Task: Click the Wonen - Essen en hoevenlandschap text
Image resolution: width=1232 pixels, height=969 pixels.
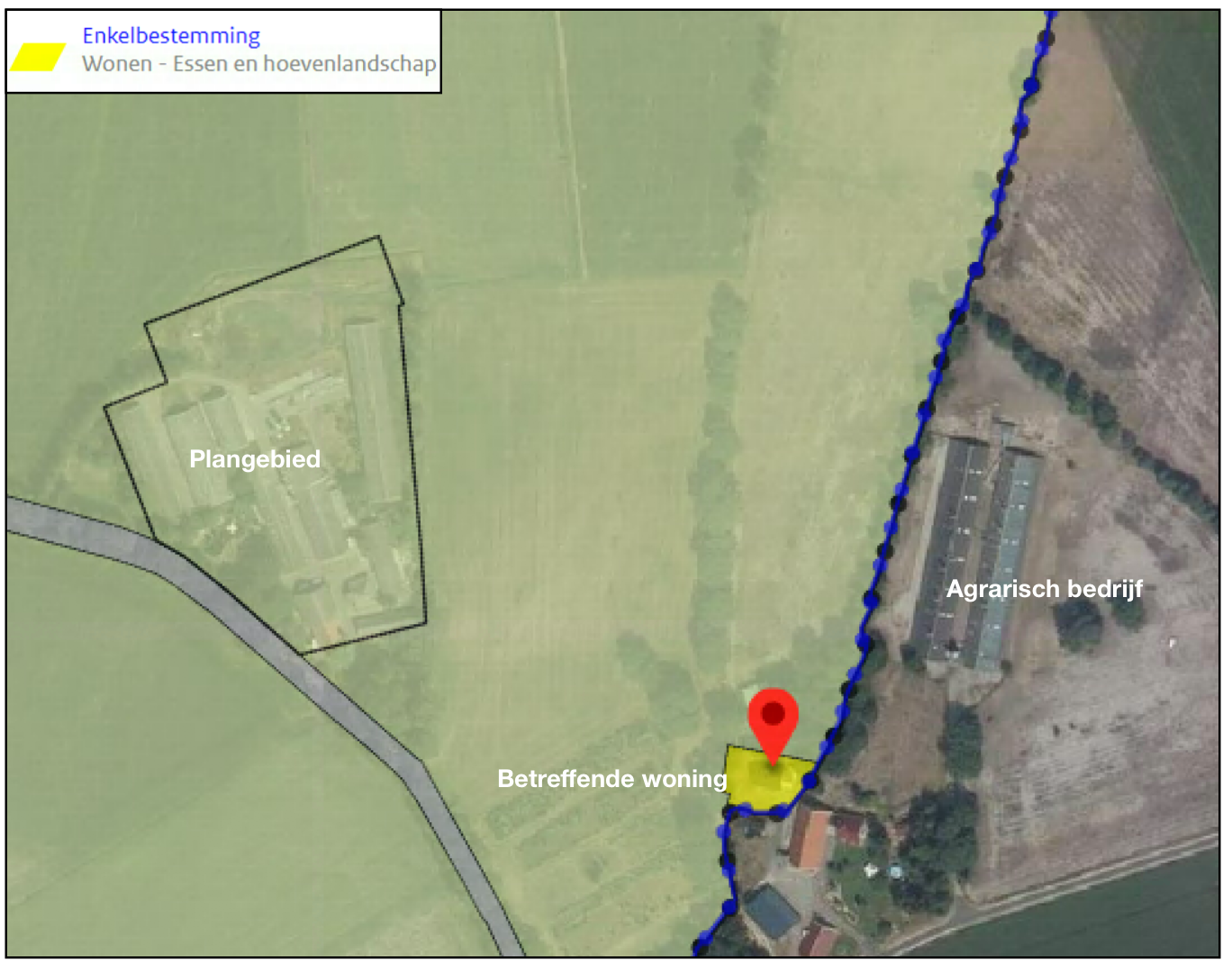Action: coord(259,64)
